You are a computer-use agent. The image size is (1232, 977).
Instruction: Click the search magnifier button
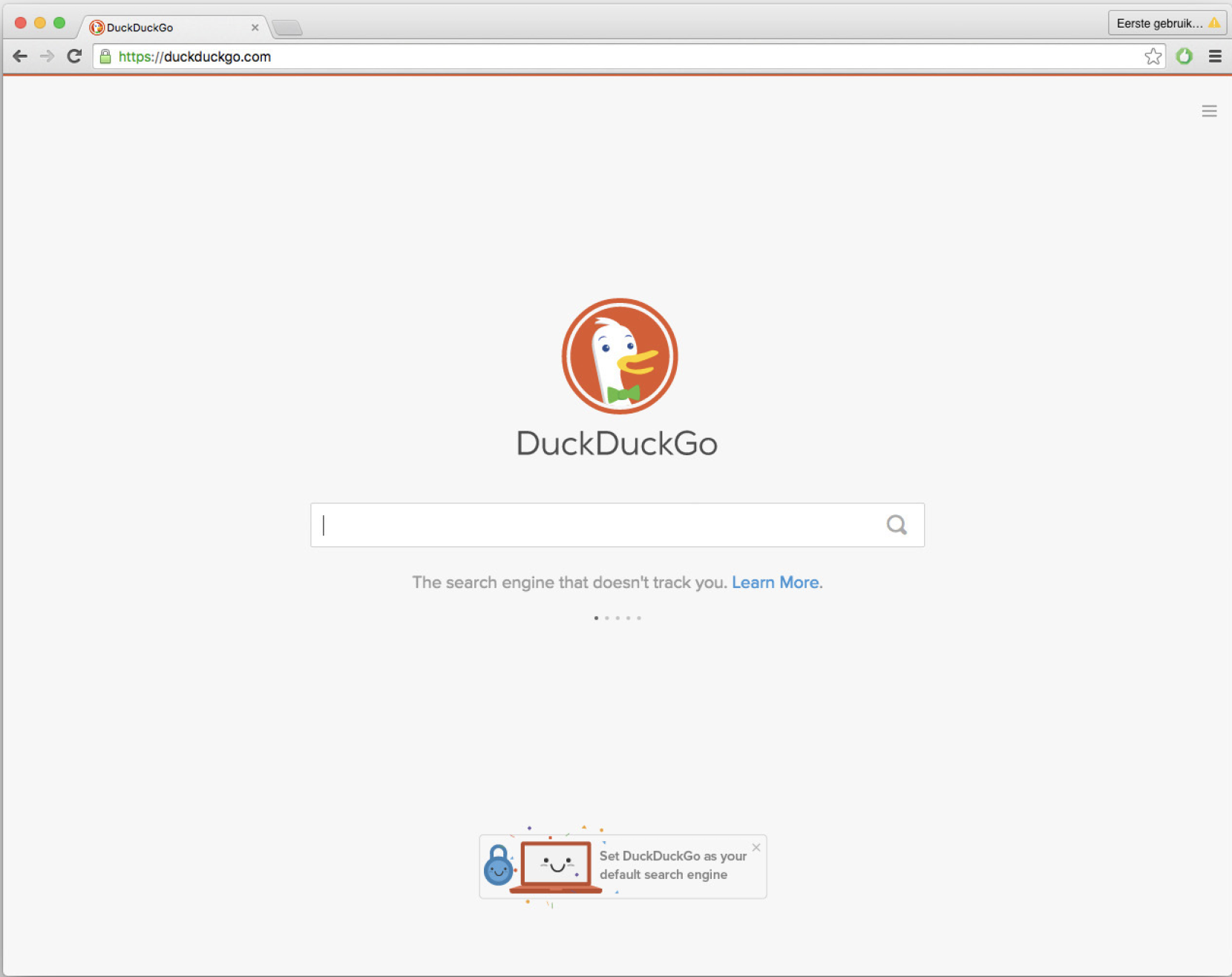[897, 525]
